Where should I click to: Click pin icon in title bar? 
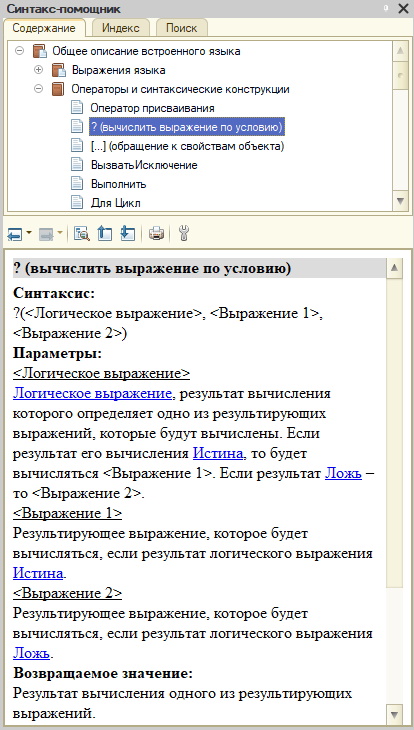point(386,7)
